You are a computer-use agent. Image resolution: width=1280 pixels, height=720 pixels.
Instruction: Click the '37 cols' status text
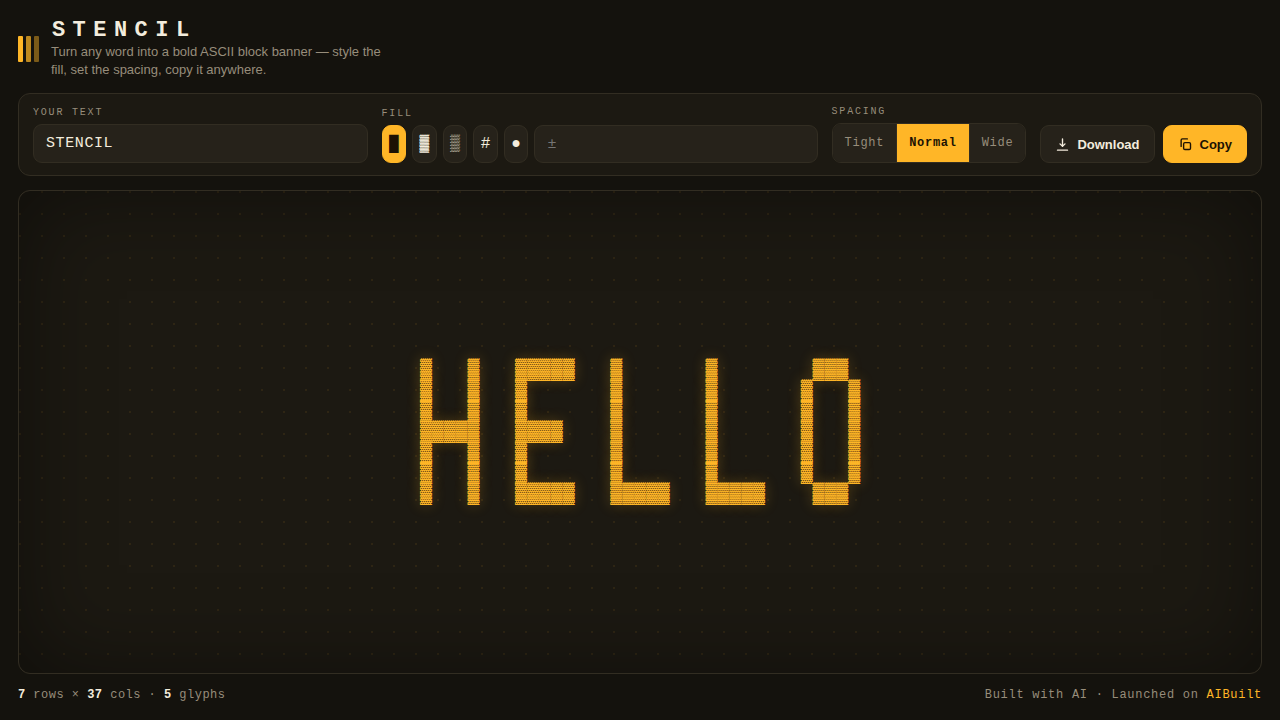114,694
